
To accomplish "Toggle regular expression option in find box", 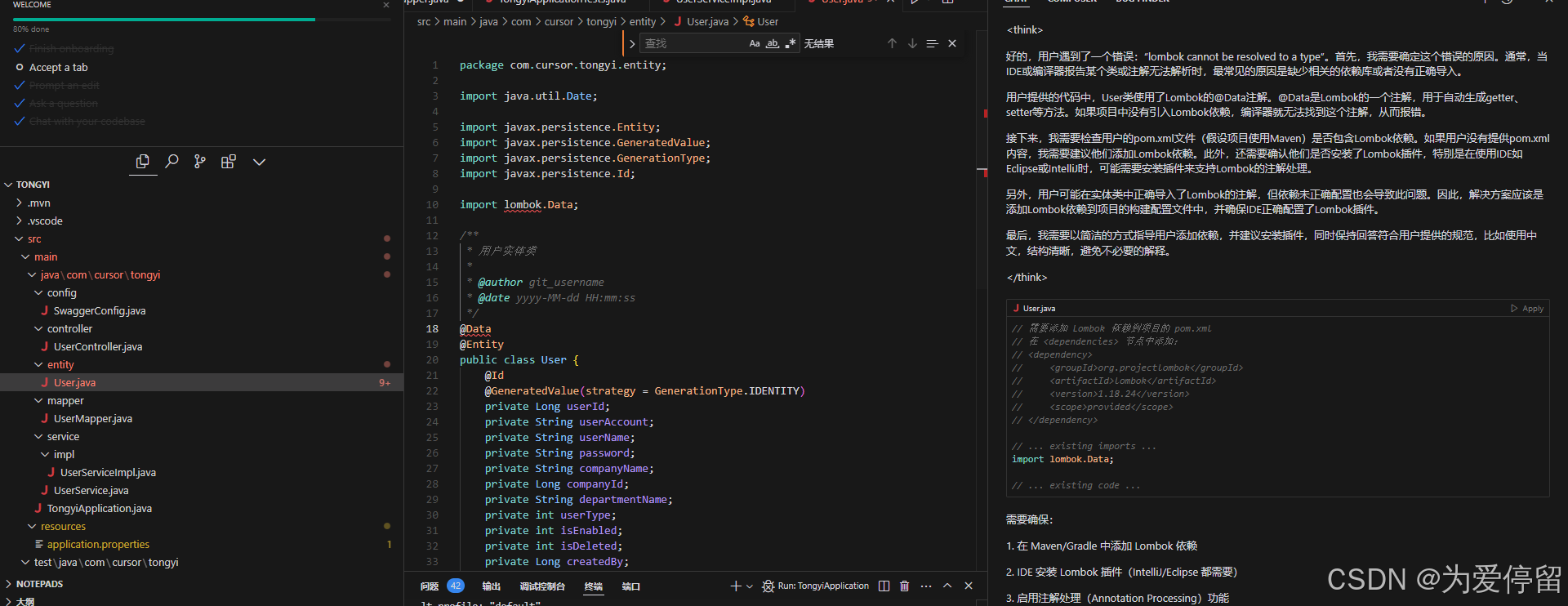I will click(790, 43).
